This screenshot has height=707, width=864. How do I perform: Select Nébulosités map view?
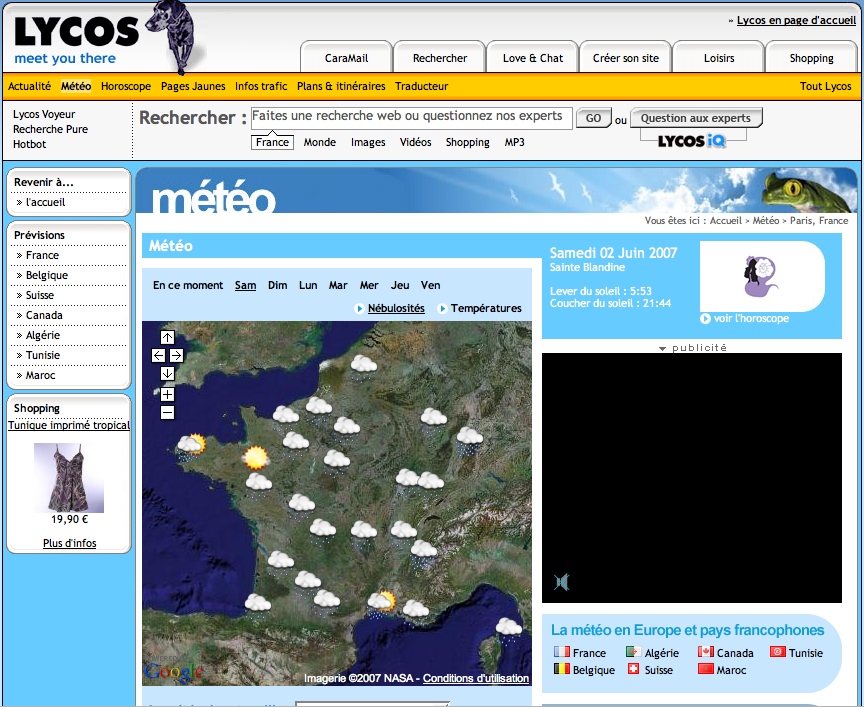[x=396, y=308]
